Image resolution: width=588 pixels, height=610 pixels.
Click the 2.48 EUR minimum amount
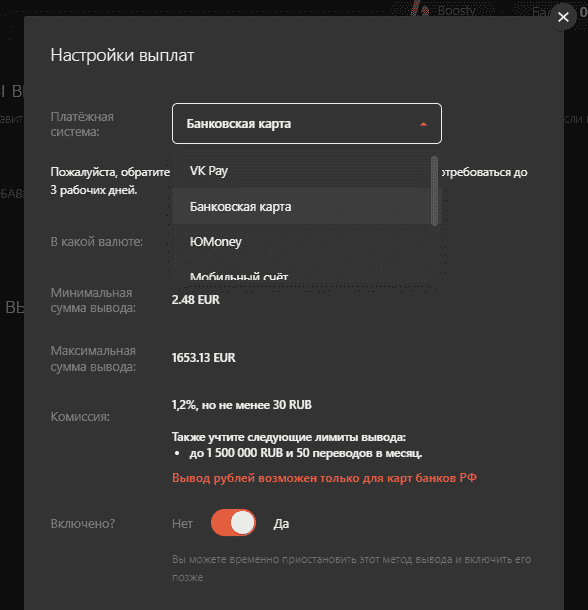[x=196, y=300]
